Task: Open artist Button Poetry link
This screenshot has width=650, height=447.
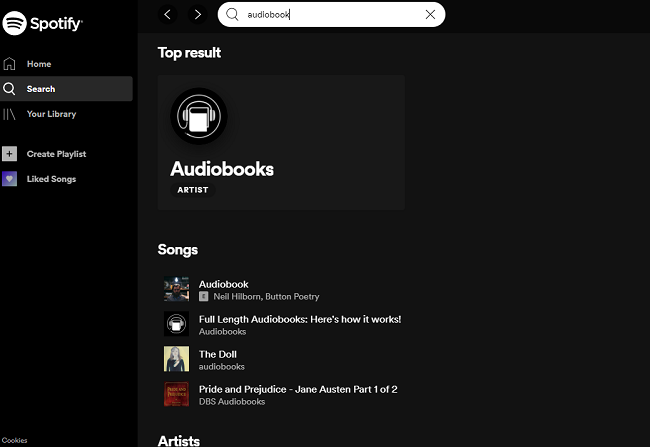Action: click(292, 296)
